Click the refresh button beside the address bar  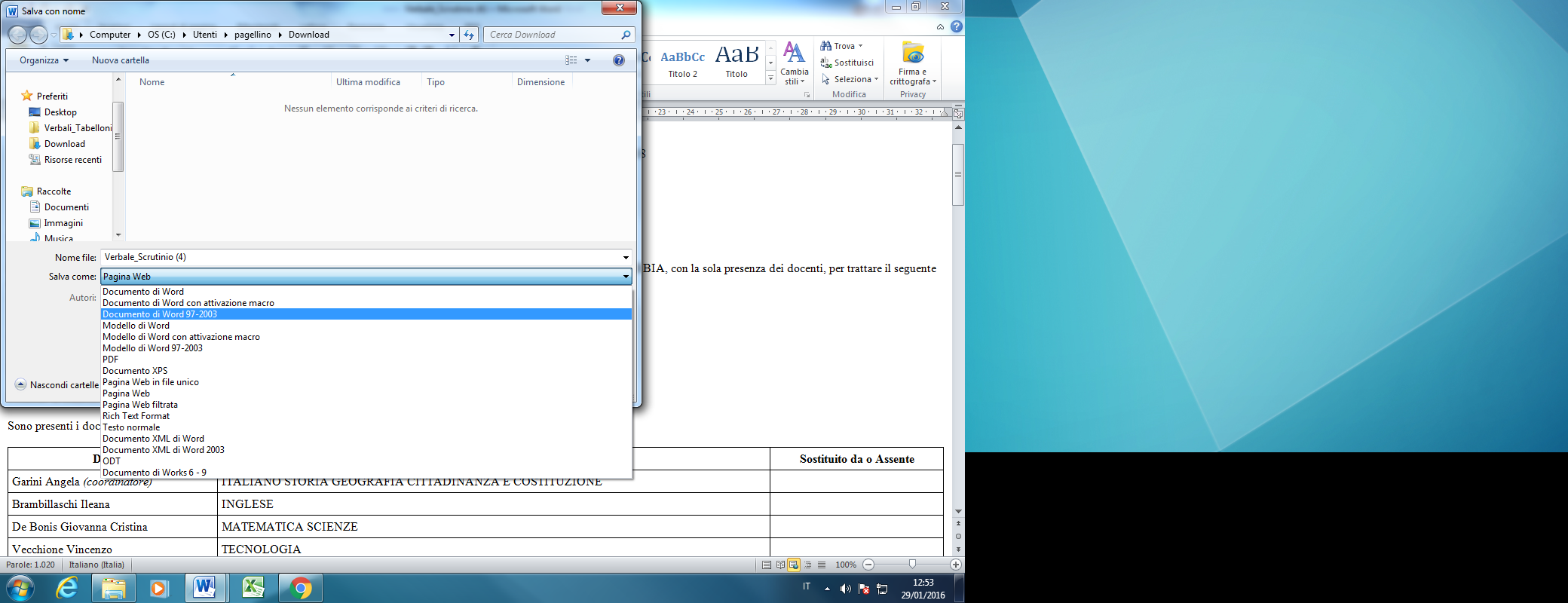[x=469, y=35]
